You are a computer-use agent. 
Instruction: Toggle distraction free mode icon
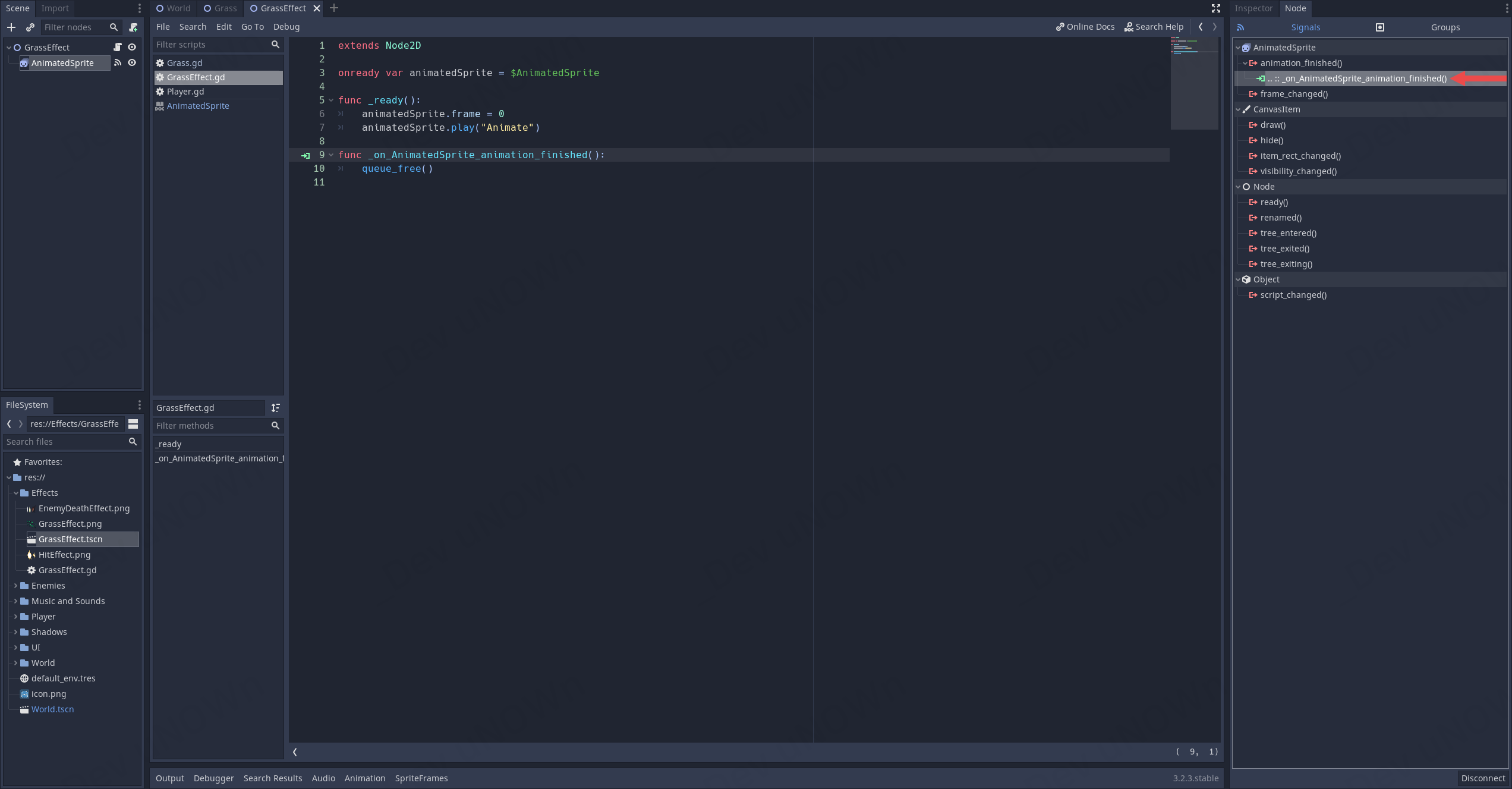(x=1216, y=8)
